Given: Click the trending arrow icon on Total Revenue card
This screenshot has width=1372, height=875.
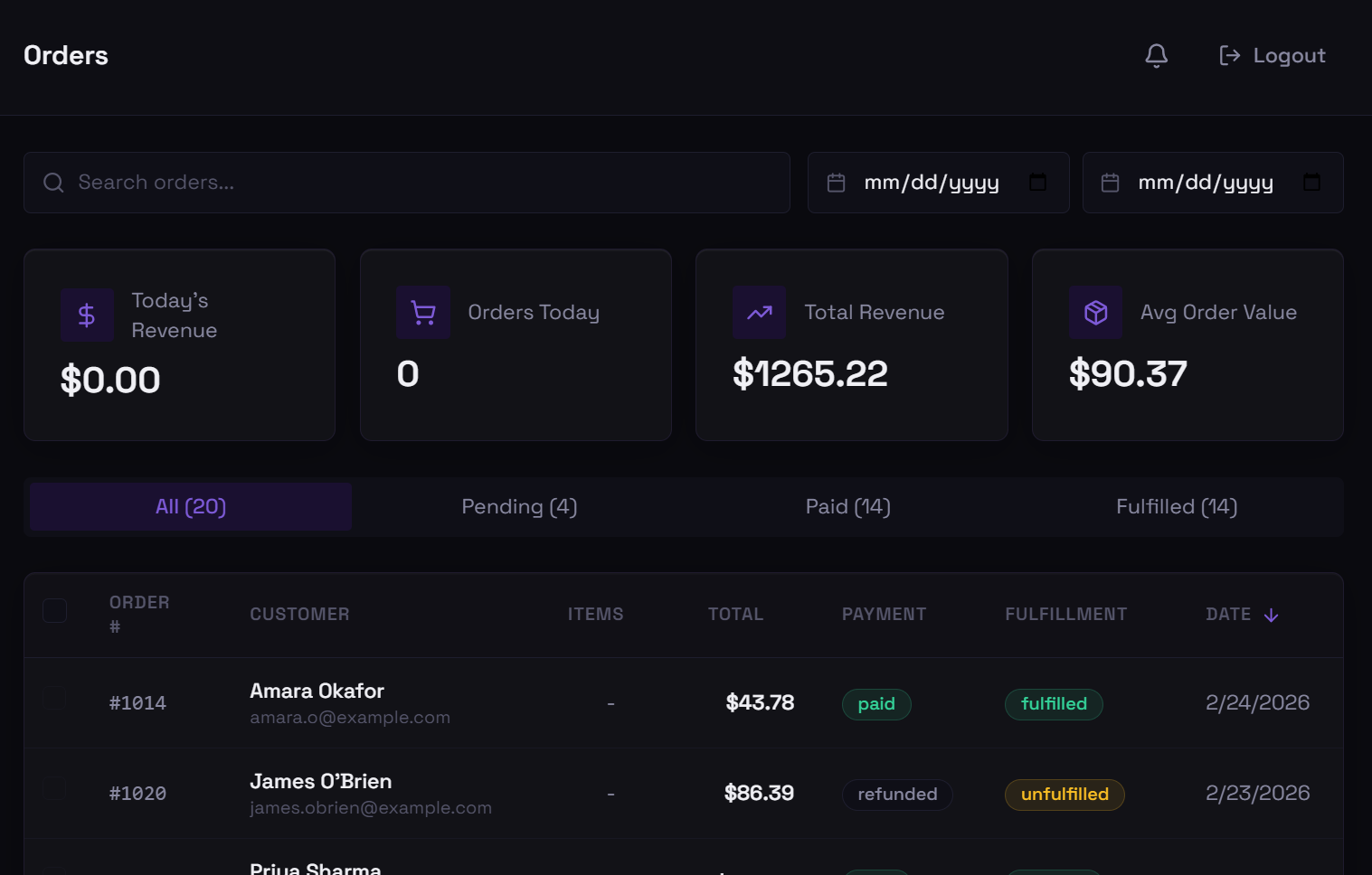Looking at the screenshot, I should click(x=759, y=312).
